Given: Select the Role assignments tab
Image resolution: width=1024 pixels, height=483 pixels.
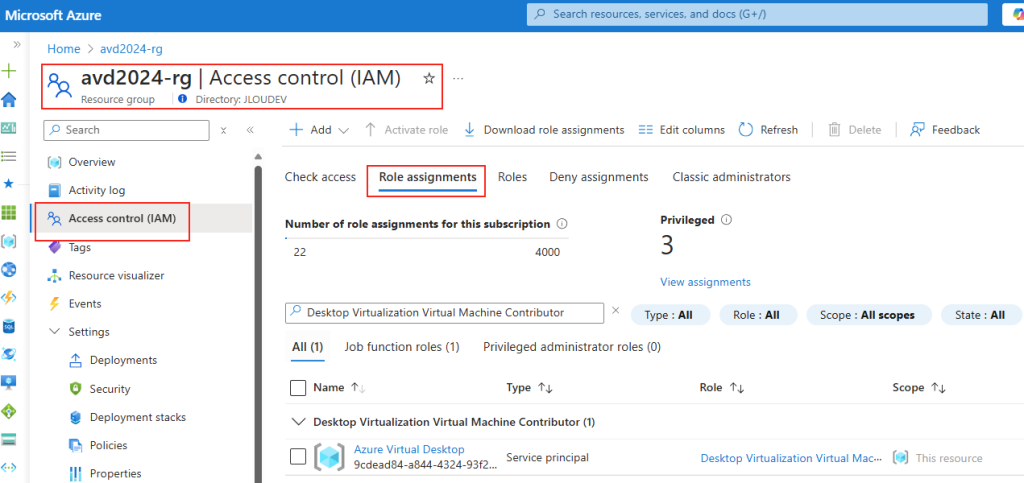Looking at the screenshot, I should (x=428, y=177).
